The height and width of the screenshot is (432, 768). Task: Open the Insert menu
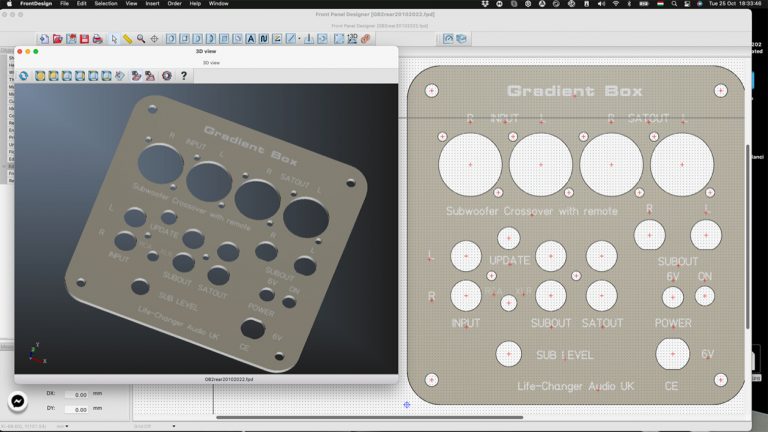click(152, 3)
